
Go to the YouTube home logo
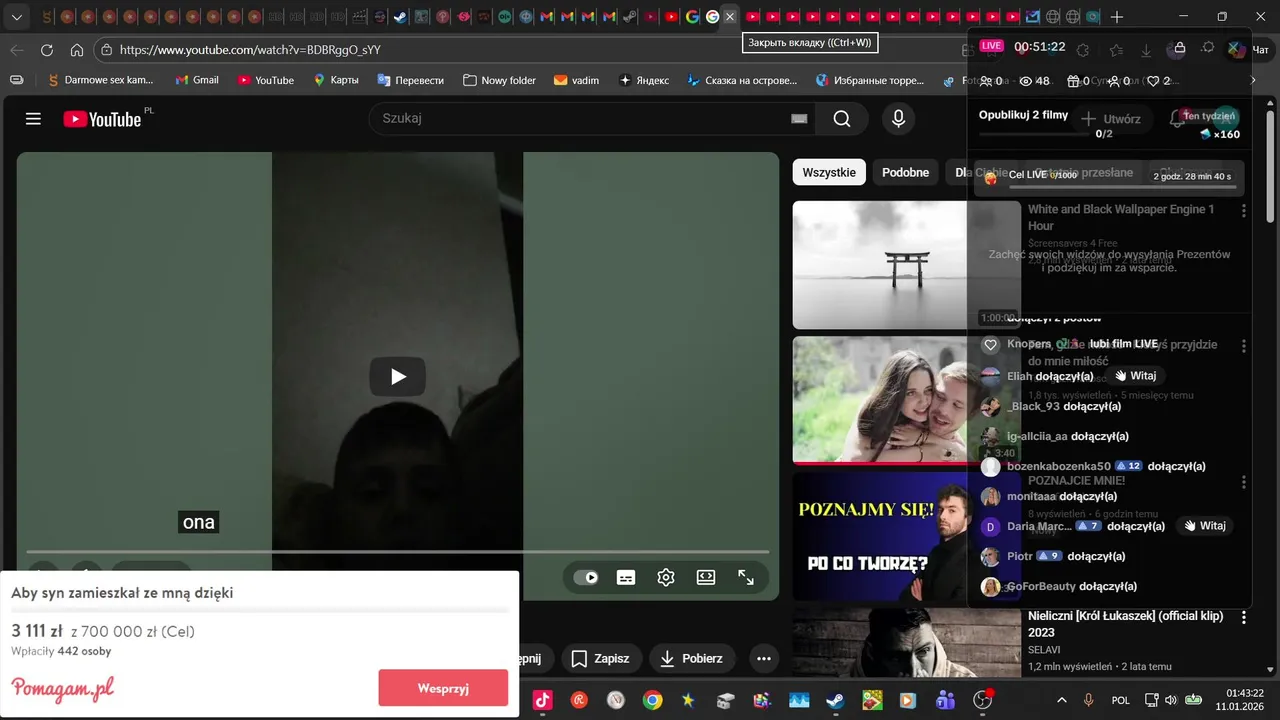pyautogui.click(x=102, y=119)
